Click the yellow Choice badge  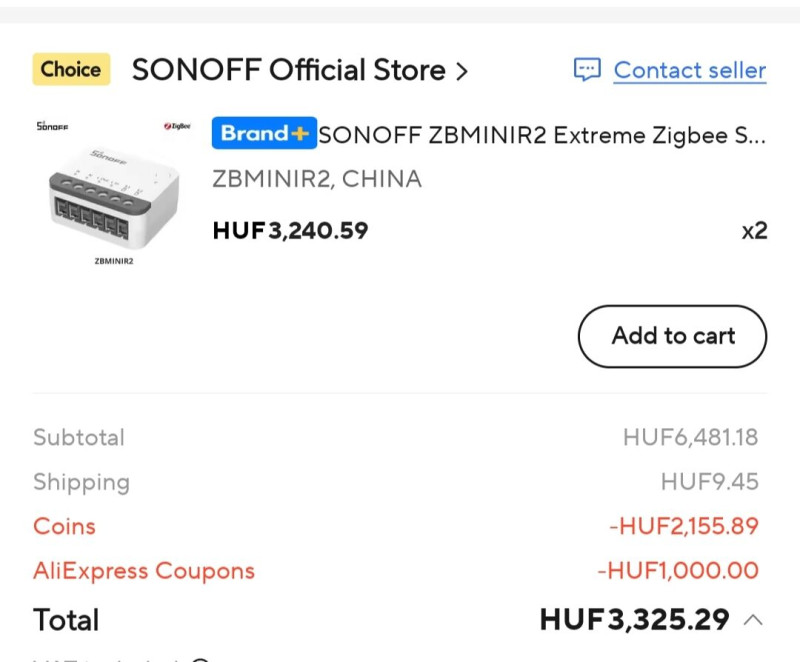[x=71, y=70]
